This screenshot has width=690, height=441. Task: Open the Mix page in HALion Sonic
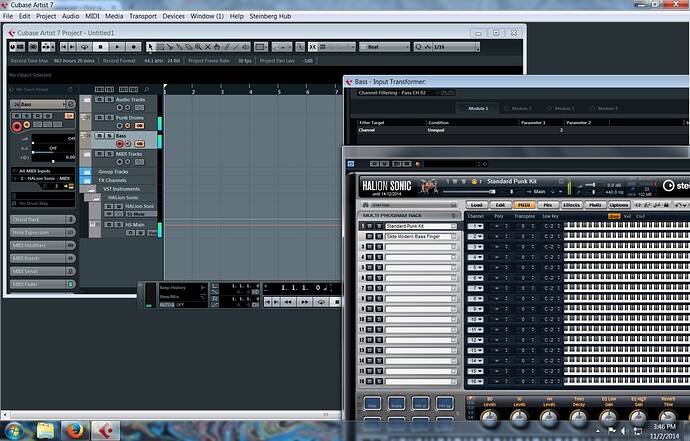(547, 205)
